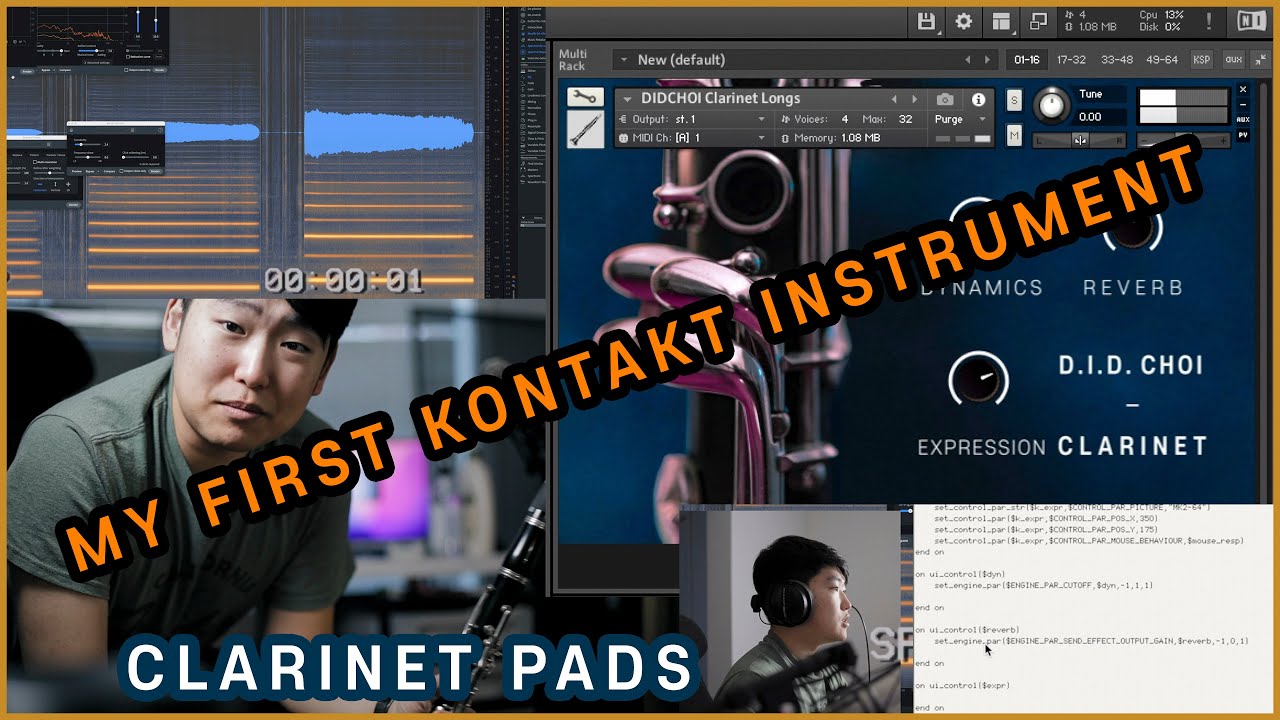1280x720 pixels.
Task: Open Kontakt options gear
Action: tap(963, 21)
